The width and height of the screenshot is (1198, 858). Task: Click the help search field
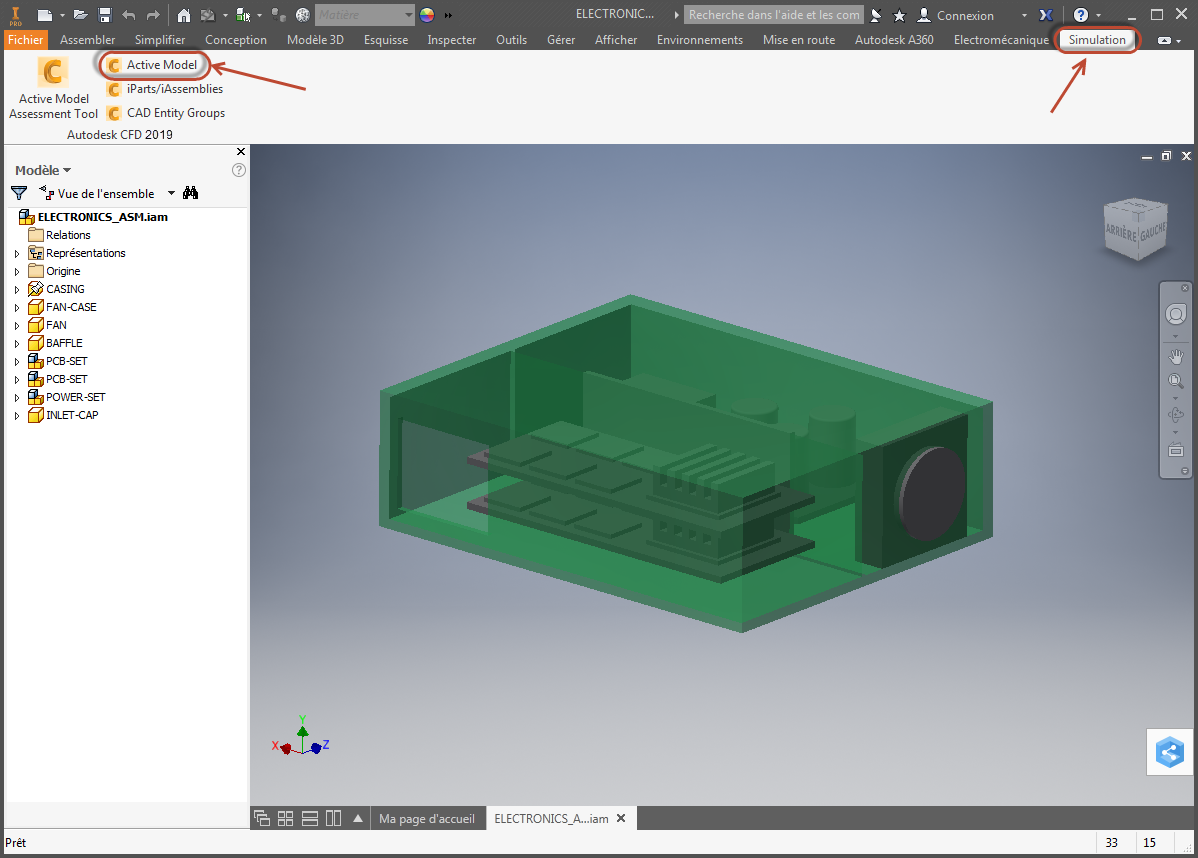(773, 15)
